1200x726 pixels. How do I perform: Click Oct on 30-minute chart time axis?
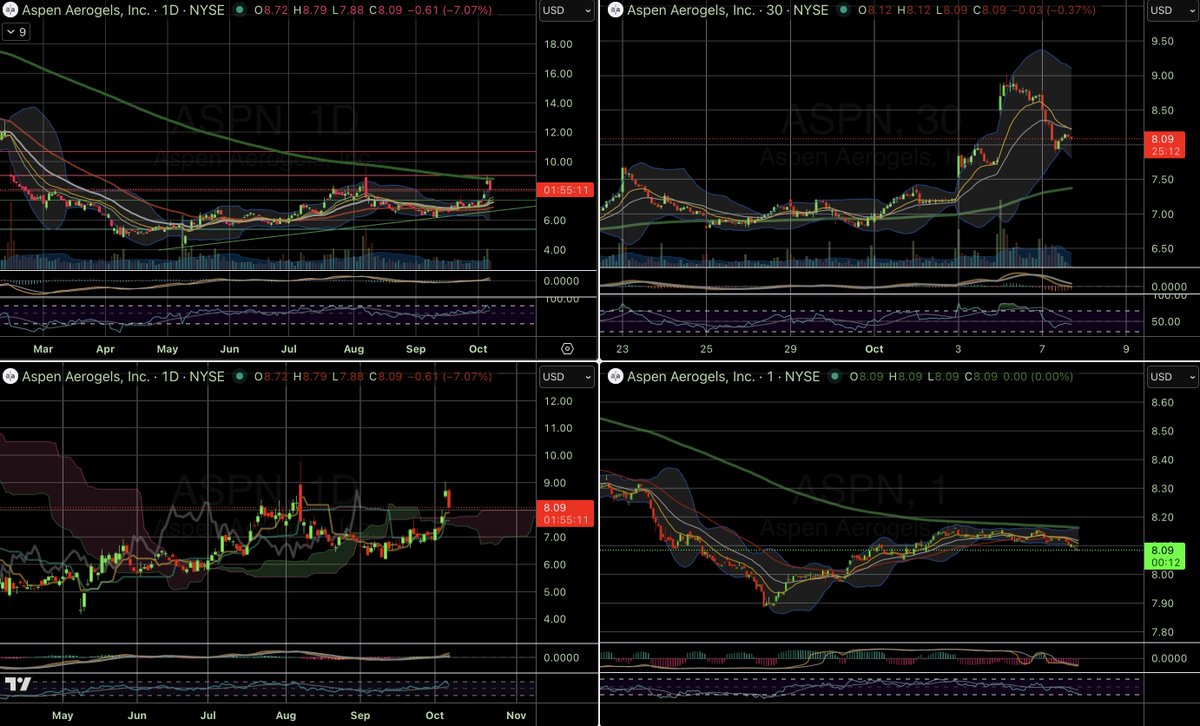click(875, 350)
